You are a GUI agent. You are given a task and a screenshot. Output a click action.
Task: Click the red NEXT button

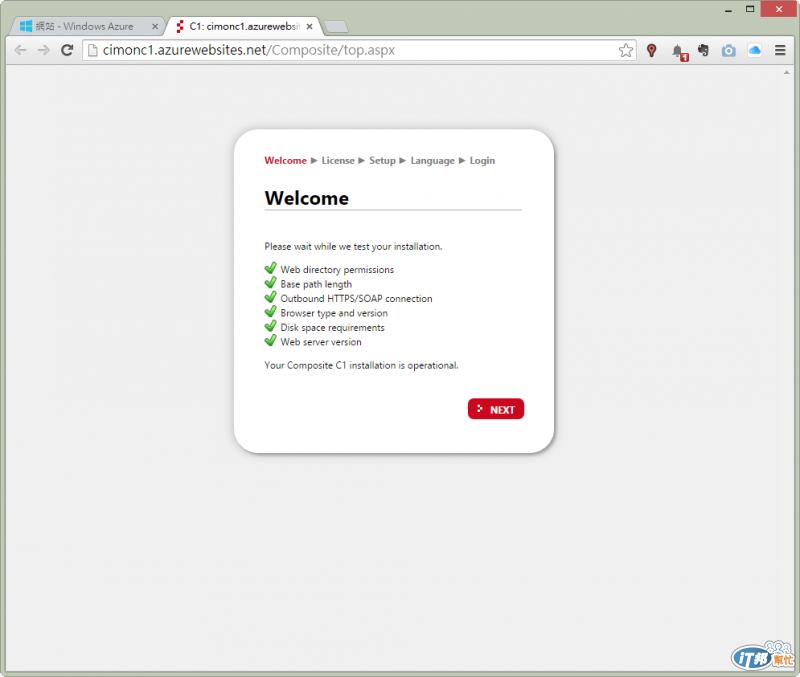tap(495, 409)
